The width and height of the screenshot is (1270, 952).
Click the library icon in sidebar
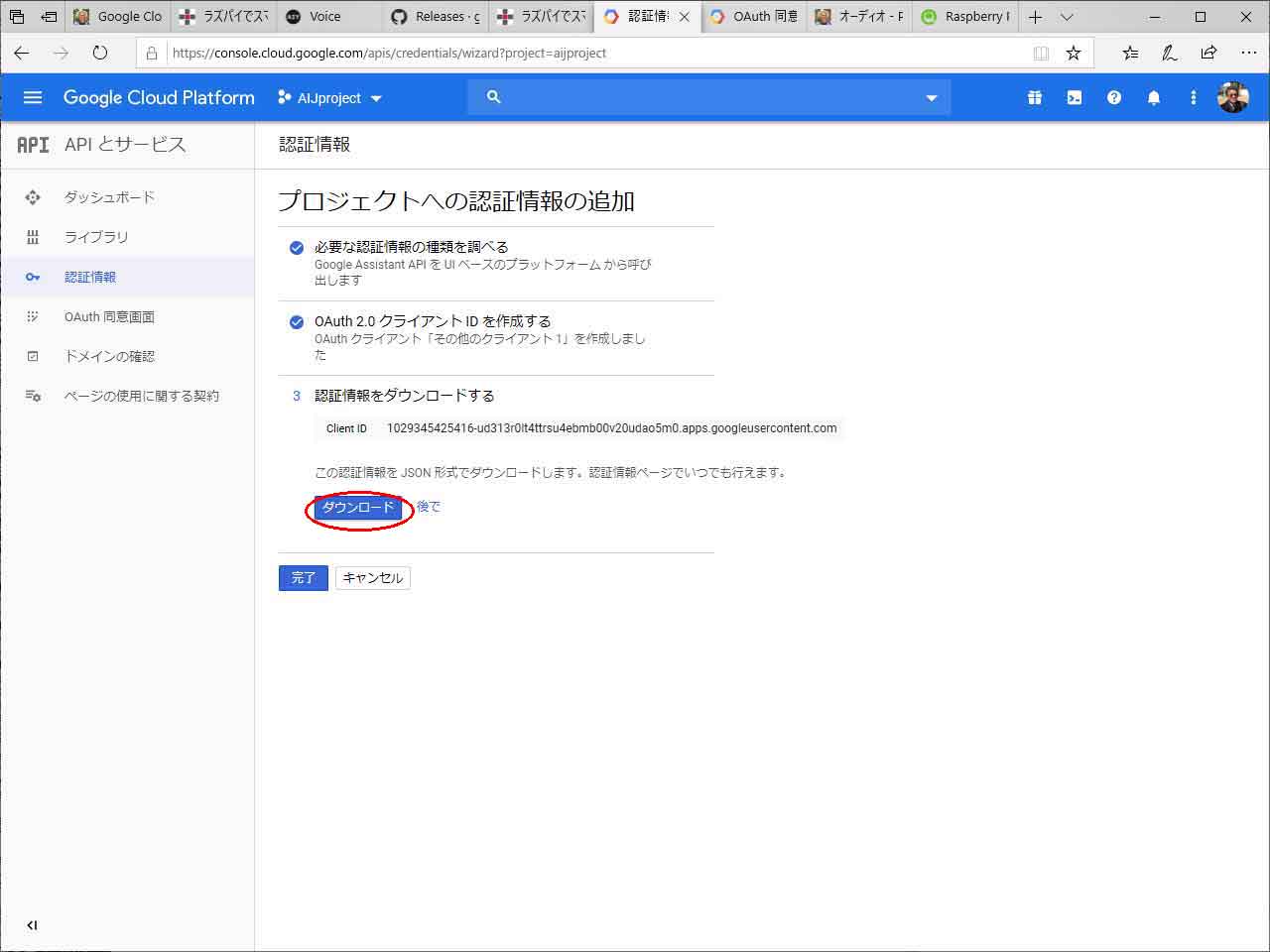tap(33, 237)
